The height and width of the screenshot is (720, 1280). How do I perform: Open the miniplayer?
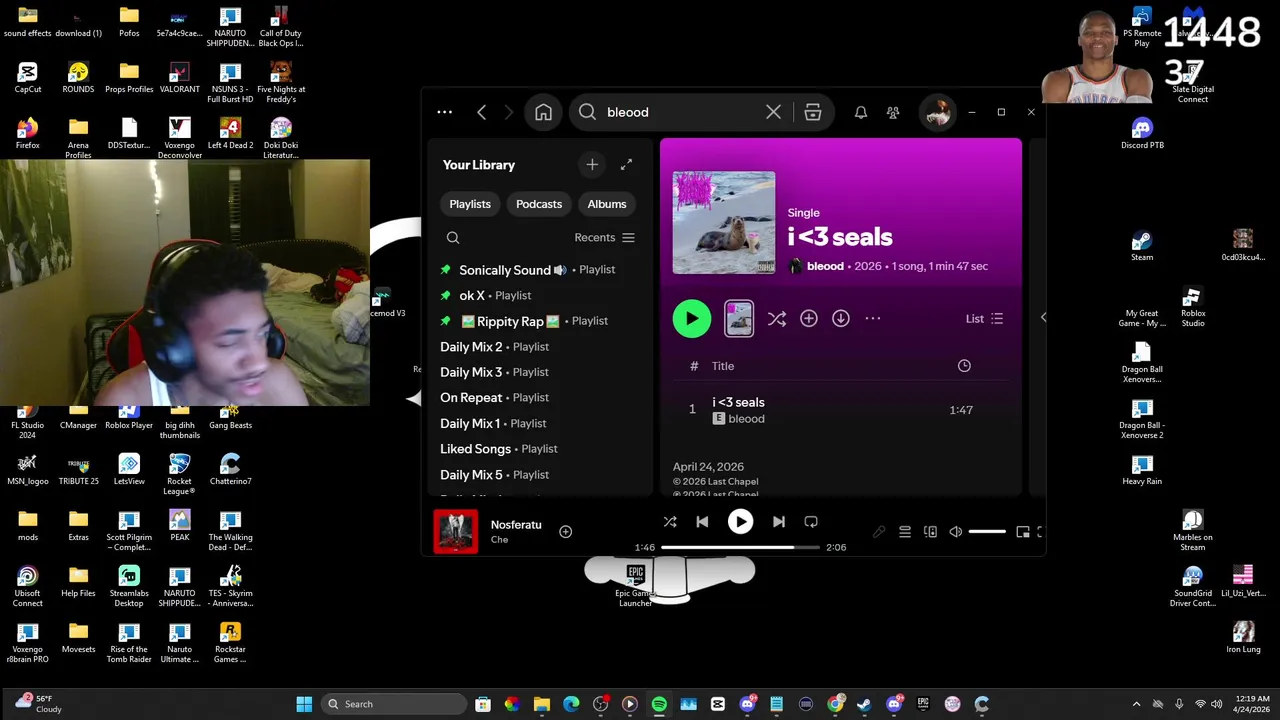click(1023, 532)
